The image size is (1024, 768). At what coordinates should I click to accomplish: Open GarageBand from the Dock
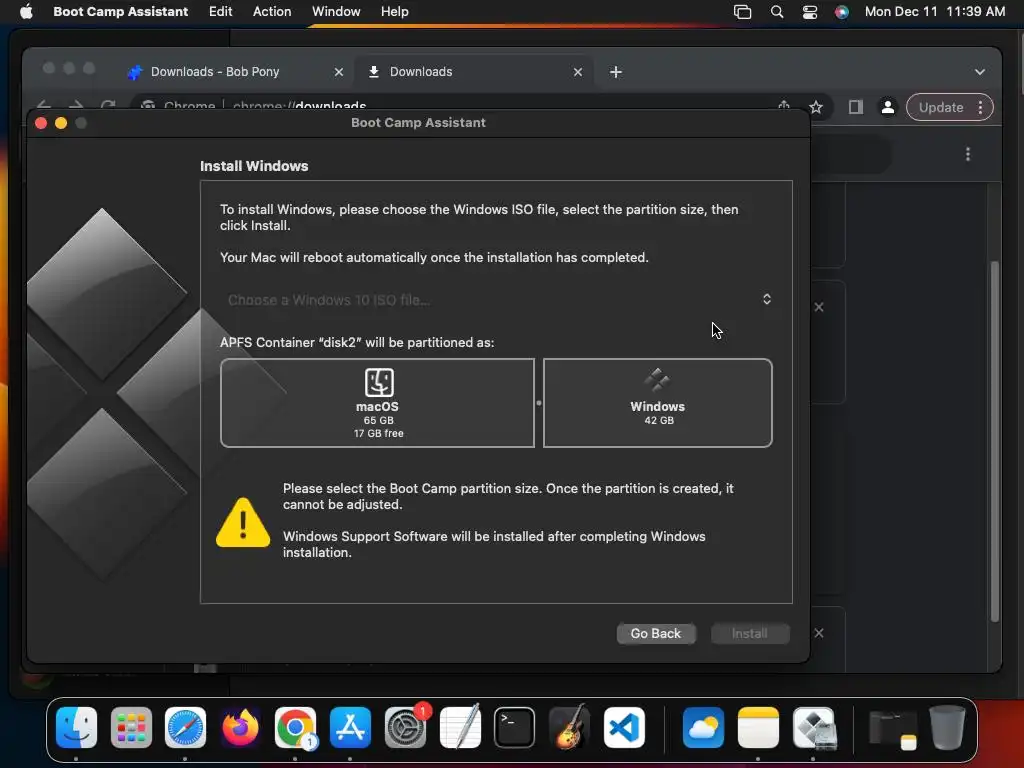(x=569, y=727)
